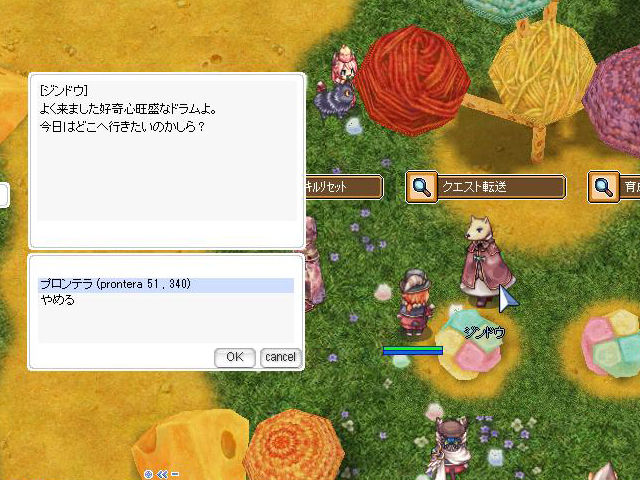Dismiss the dialog using the cancel button
This screenshot has height=480, width=640.
click(x=280, y=358)
